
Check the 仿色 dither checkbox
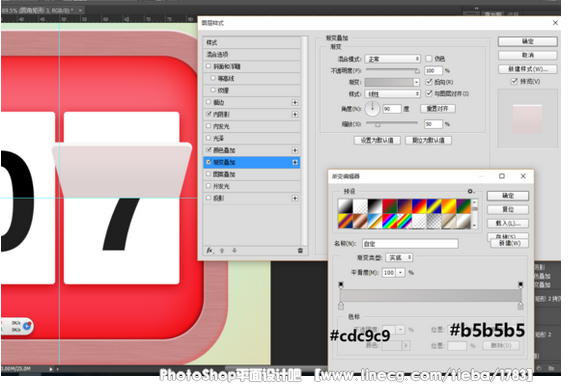coord(429,58)
